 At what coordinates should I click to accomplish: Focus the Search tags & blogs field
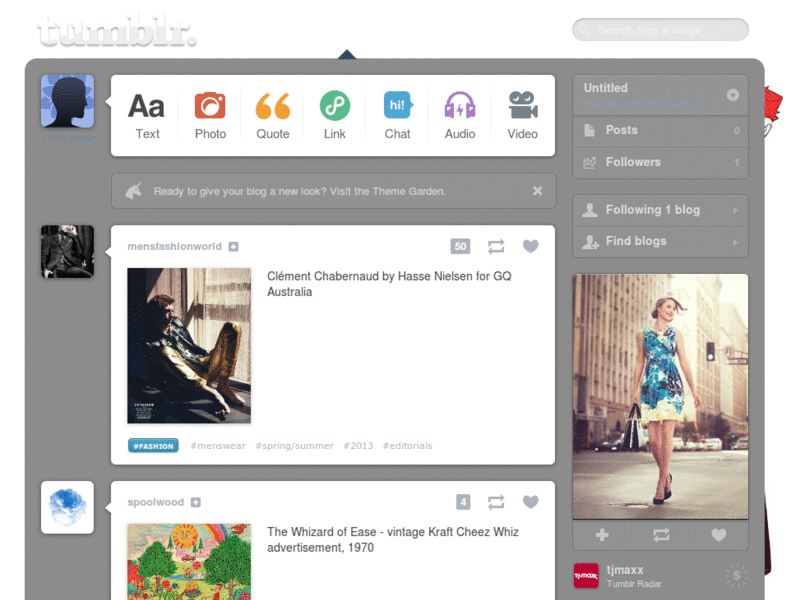pyautogui.click(x=660, y=30)
